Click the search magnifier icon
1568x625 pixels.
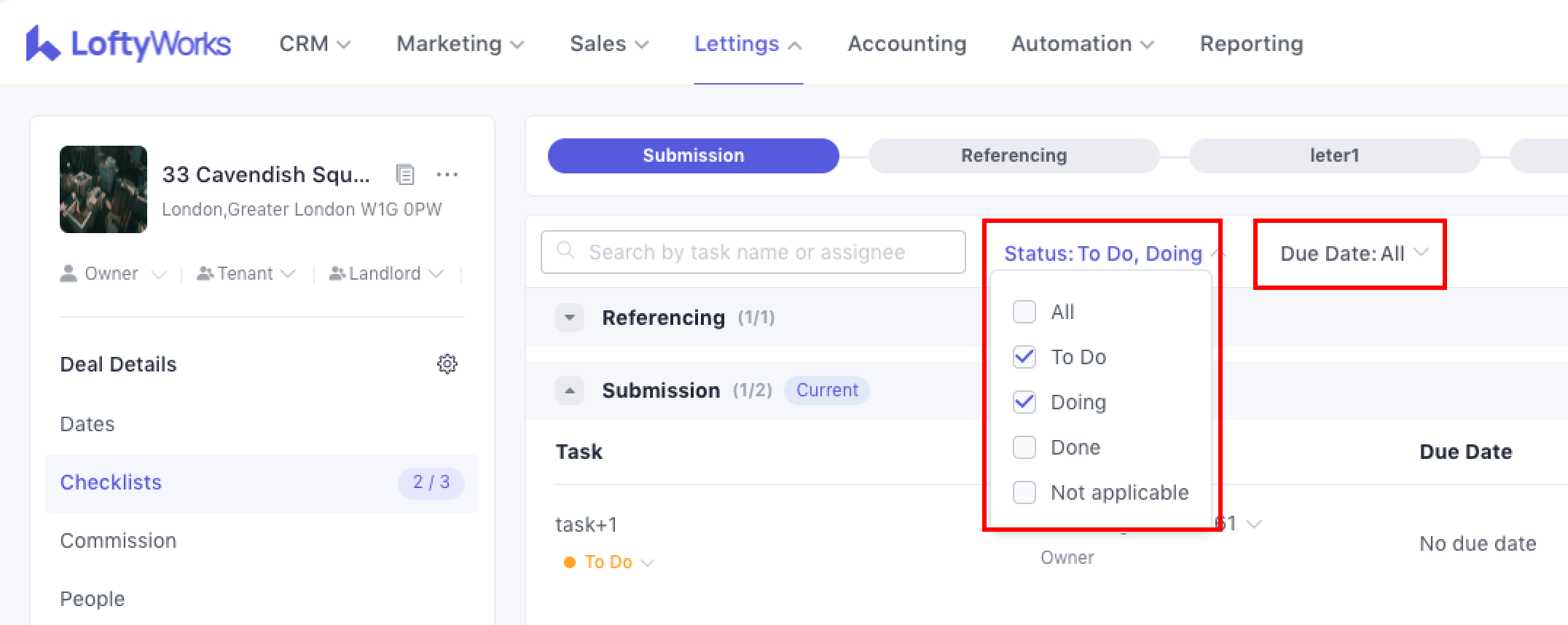pyautogui.click(x=565, y=251)
